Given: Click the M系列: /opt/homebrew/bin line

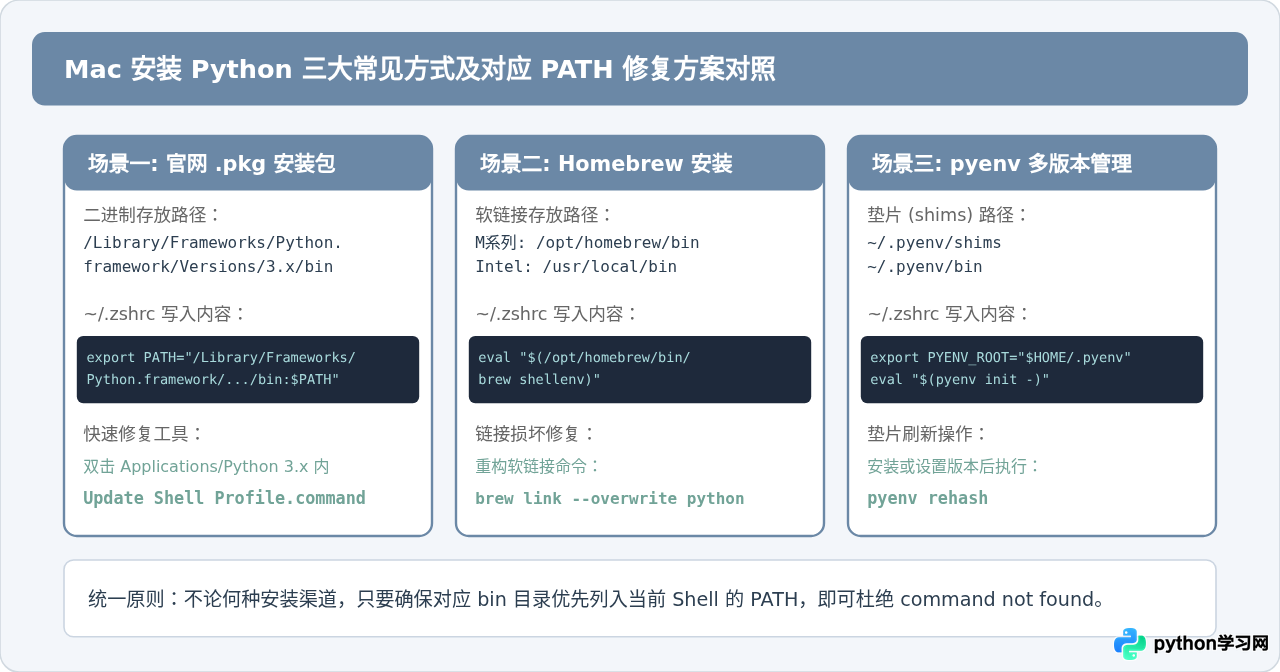Looking at the screenshot, I should pos(587,243).
